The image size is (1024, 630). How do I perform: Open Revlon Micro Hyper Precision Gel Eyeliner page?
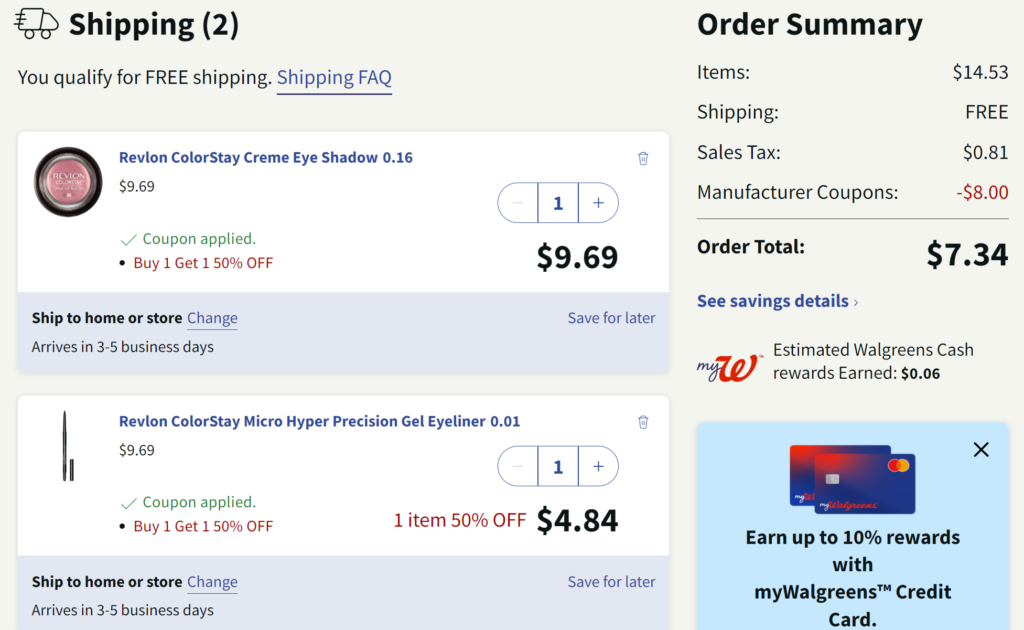pos(319,421)
